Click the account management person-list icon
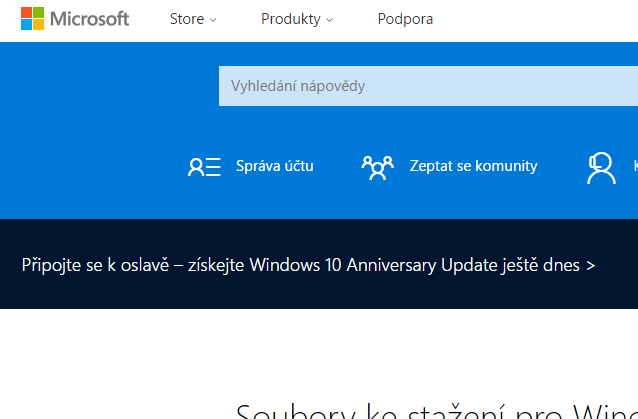Viewport: 638px width, 419px height. 204,167
